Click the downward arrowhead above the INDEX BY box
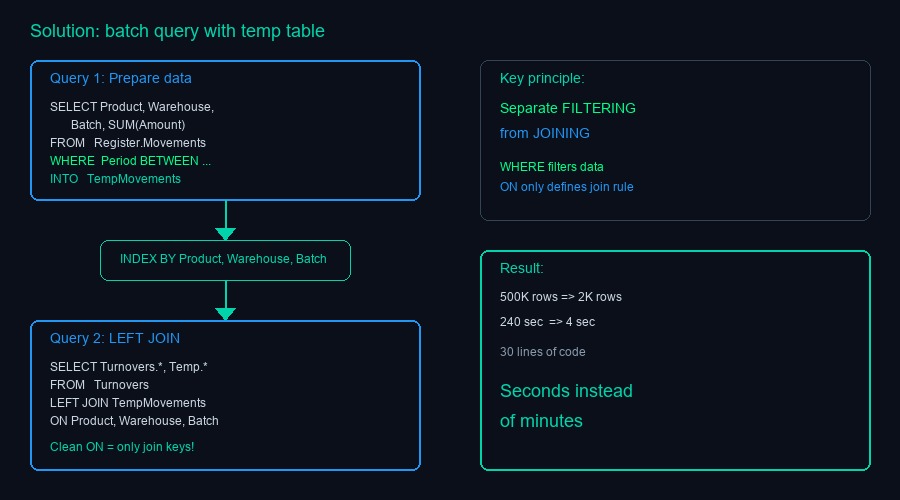 (225, 234)
